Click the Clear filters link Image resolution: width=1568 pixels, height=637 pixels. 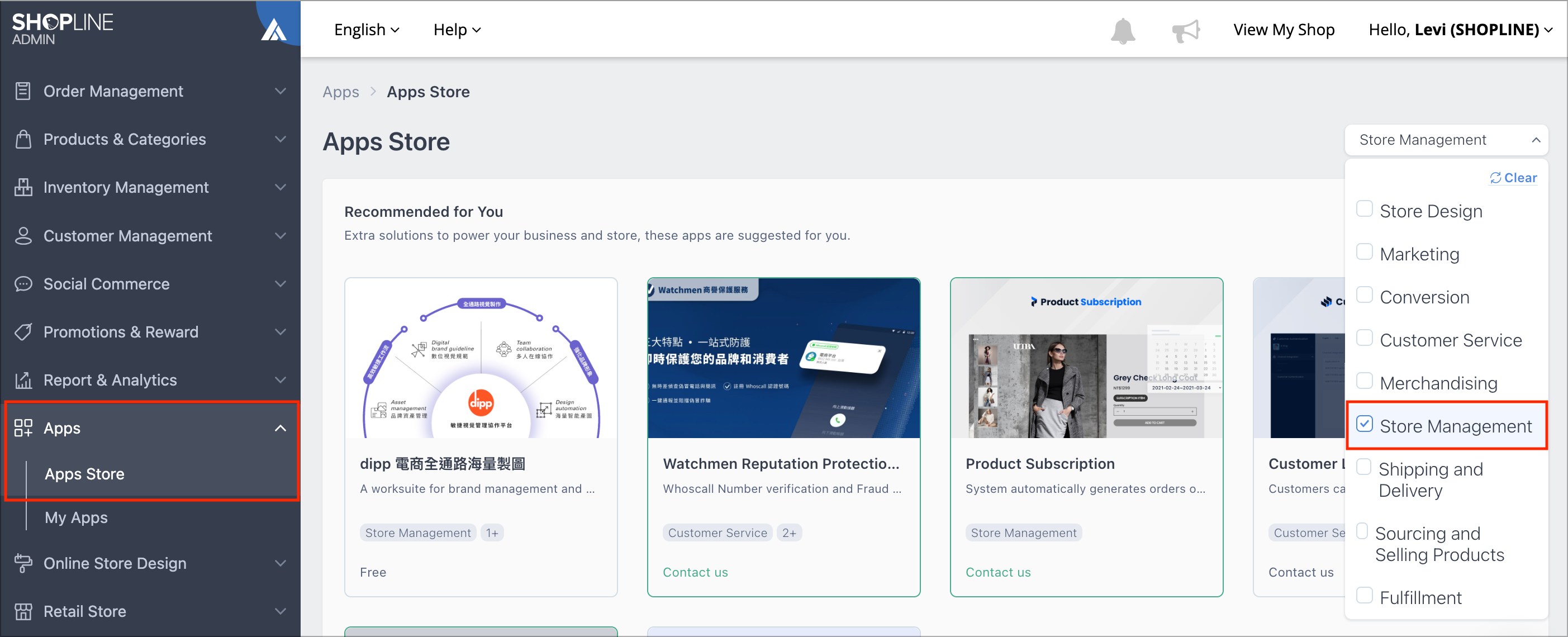1513,178
